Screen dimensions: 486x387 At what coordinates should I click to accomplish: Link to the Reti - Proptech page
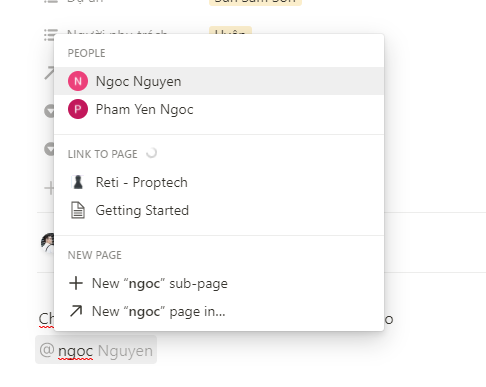click(219, 182)
